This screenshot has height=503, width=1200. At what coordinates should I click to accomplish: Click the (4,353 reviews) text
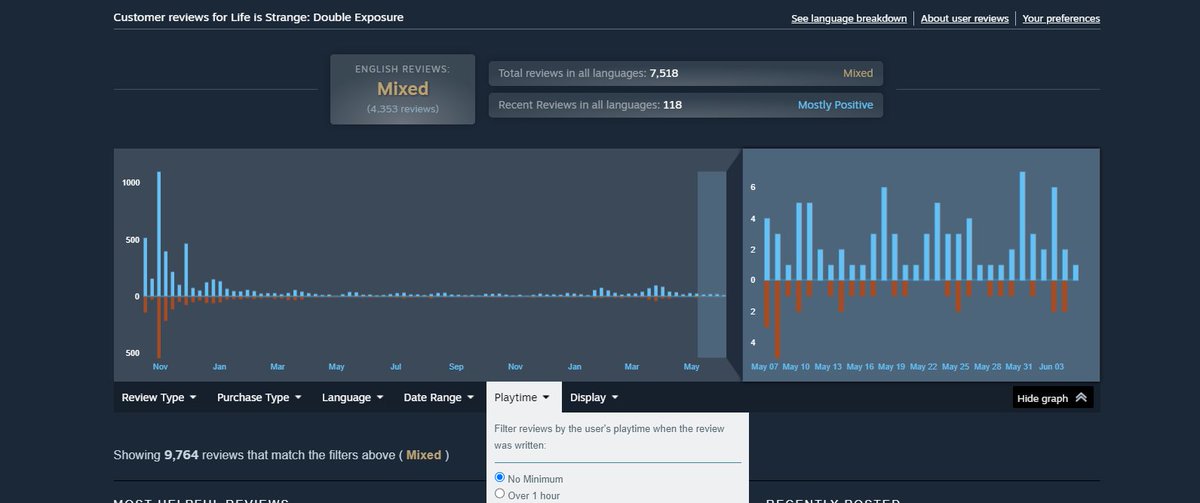click(x=402, y=108)
